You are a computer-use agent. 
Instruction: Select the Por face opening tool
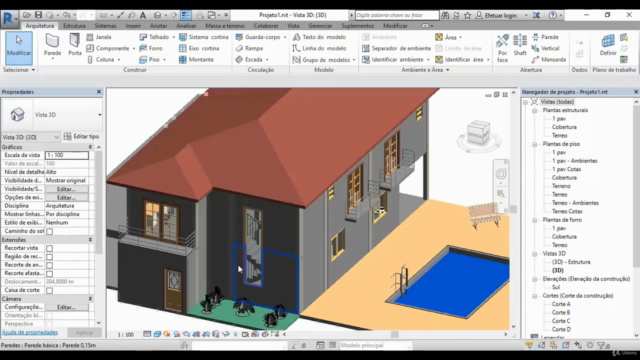click(502, 48)
